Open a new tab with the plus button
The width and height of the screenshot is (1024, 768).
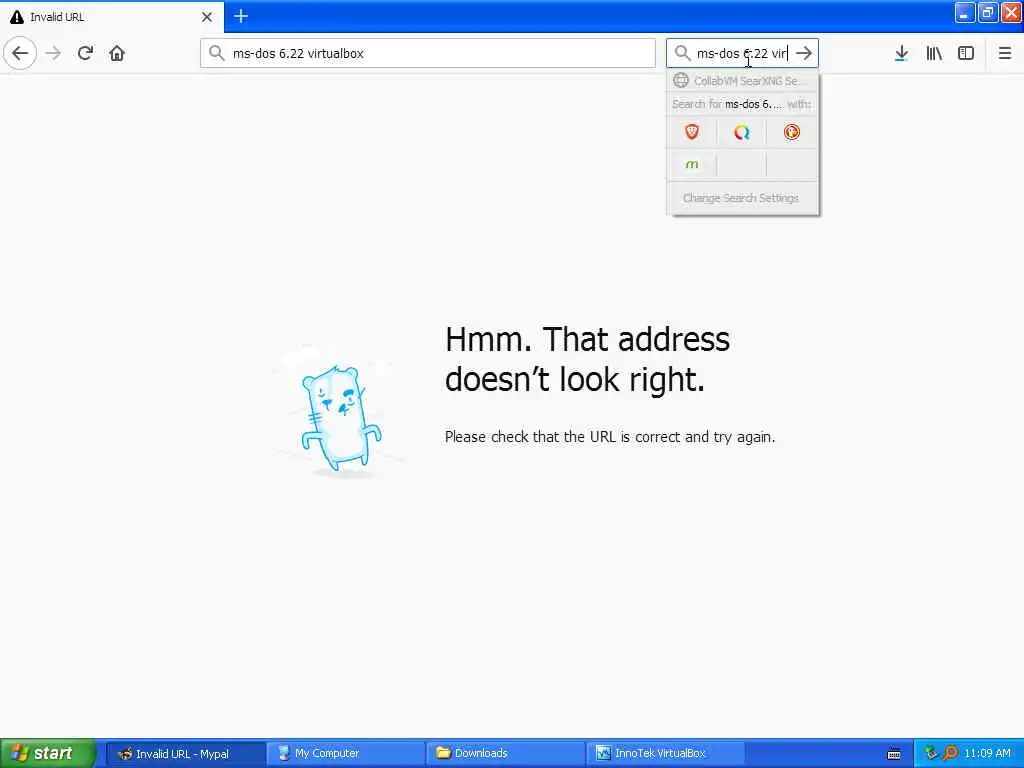241,16
